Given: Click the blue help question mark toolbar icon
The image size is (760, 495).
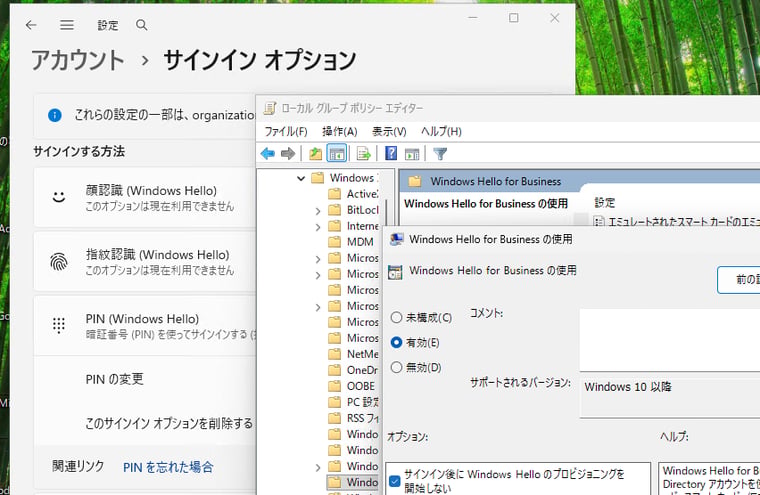Looking at the screenshot, I should pos(391,154).
